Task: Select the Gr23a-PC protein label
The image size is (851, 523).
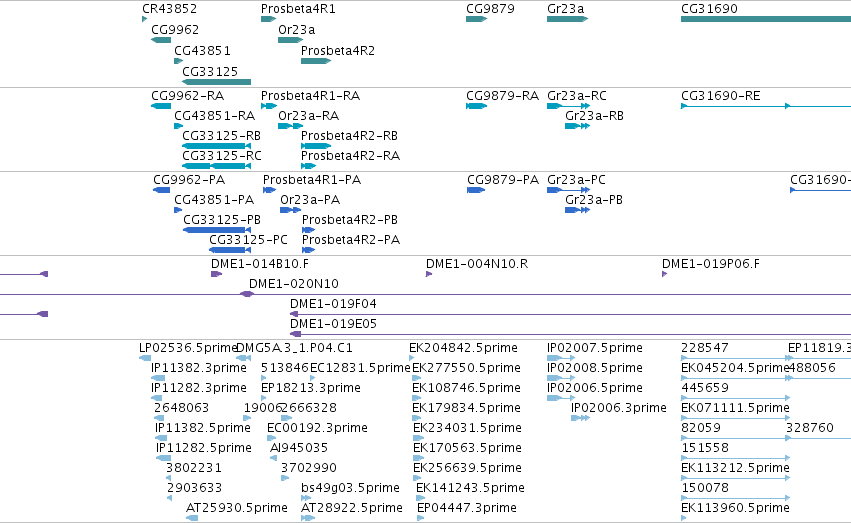Action: pyautogui.click(x=576, y=180)
